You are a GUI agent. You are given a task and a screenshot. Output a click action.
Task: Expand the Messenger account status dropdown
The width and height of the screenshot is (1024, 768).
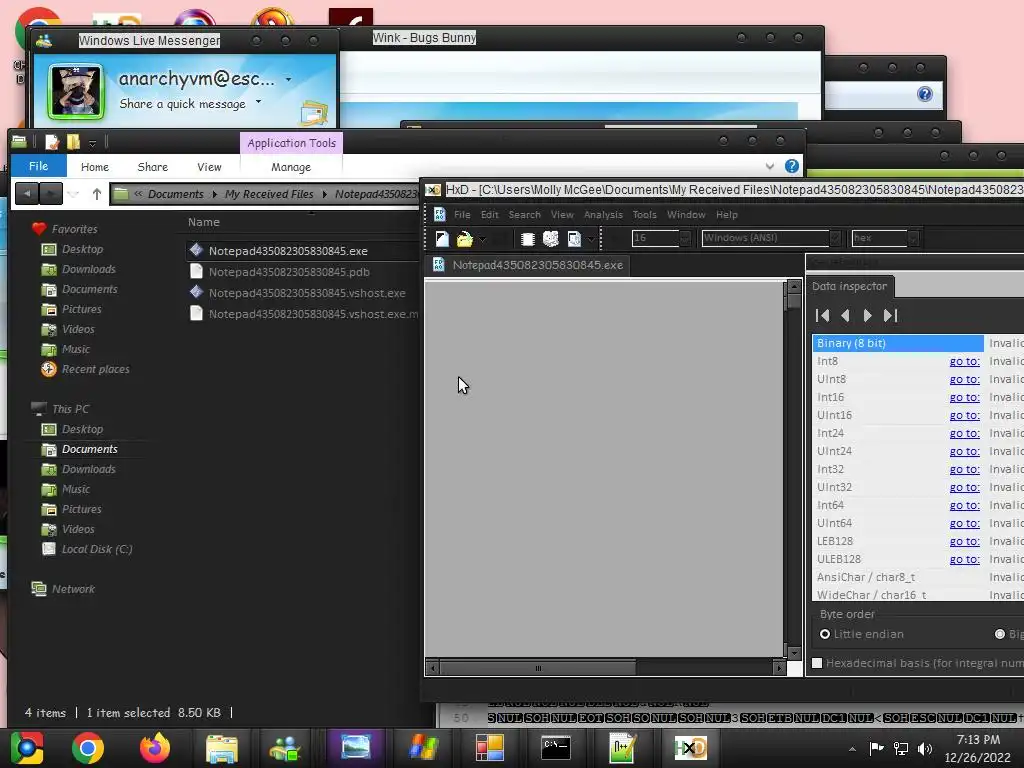[289, 80]
